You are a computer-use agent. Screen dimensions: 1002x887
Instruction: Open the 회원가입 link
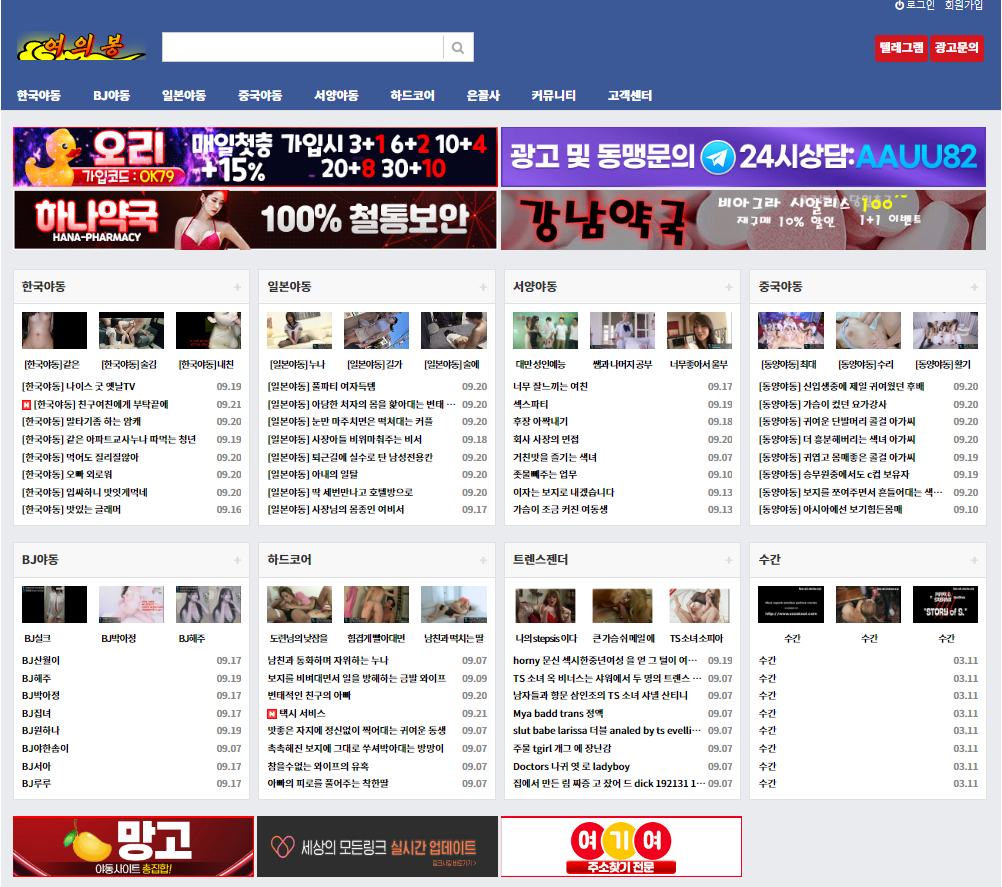(x=964, y=6)
